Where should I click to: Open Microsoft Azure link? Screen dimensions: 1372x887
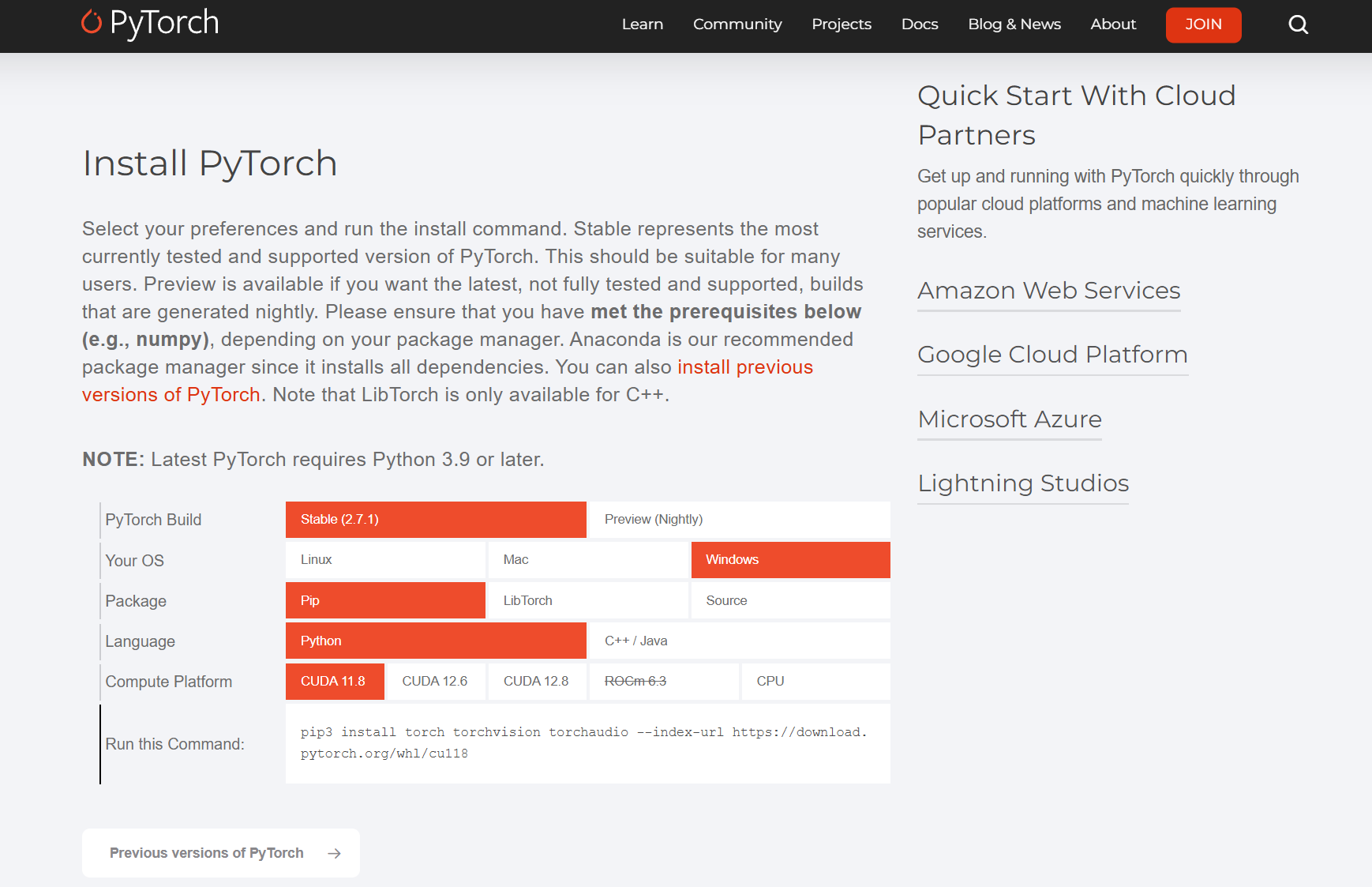pos(1010,419)
